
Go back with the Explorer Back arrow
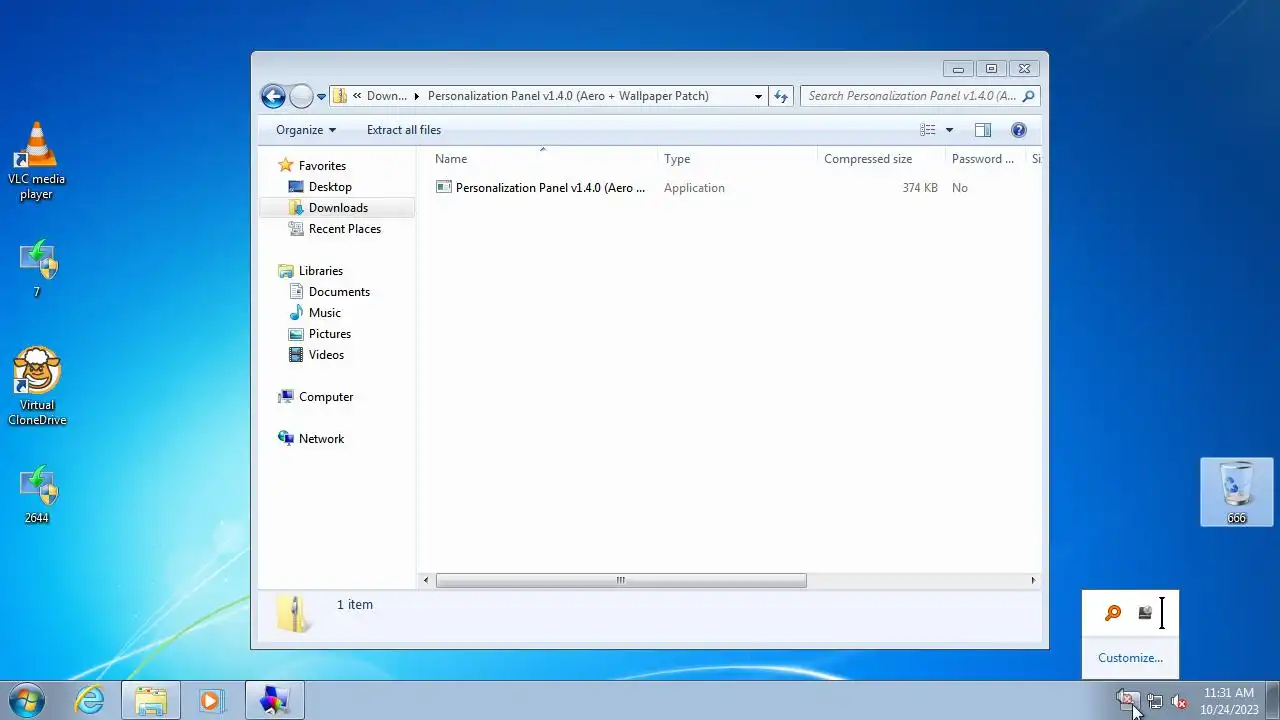click(x=273, y=96)
